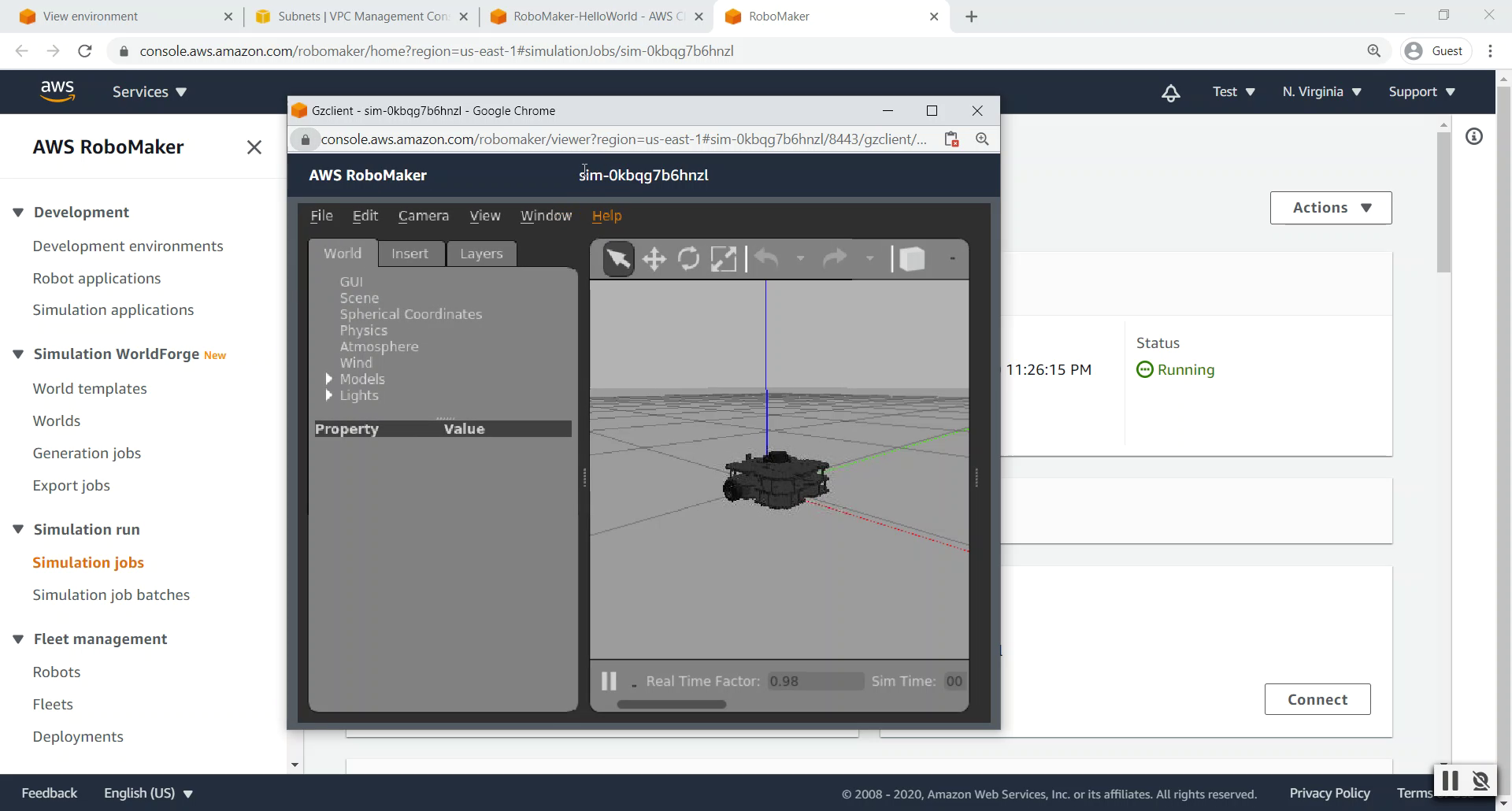
Task: Click the Sim Time value field
Action: 954,681
